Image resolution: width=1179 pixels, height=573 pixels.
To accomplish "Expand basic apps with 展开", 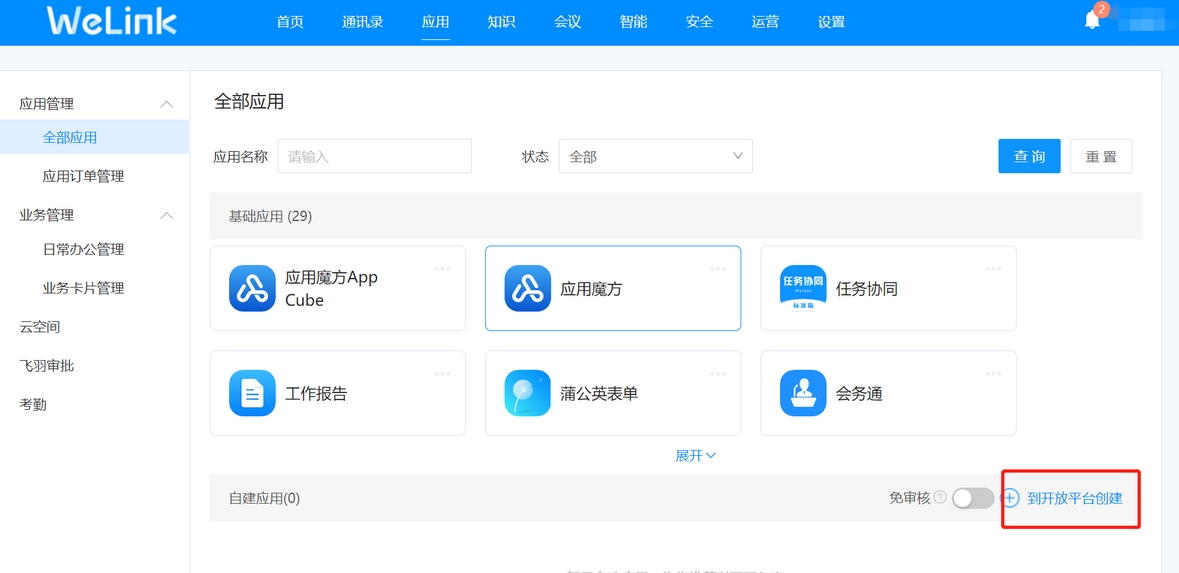I will [x=696, y=456].
